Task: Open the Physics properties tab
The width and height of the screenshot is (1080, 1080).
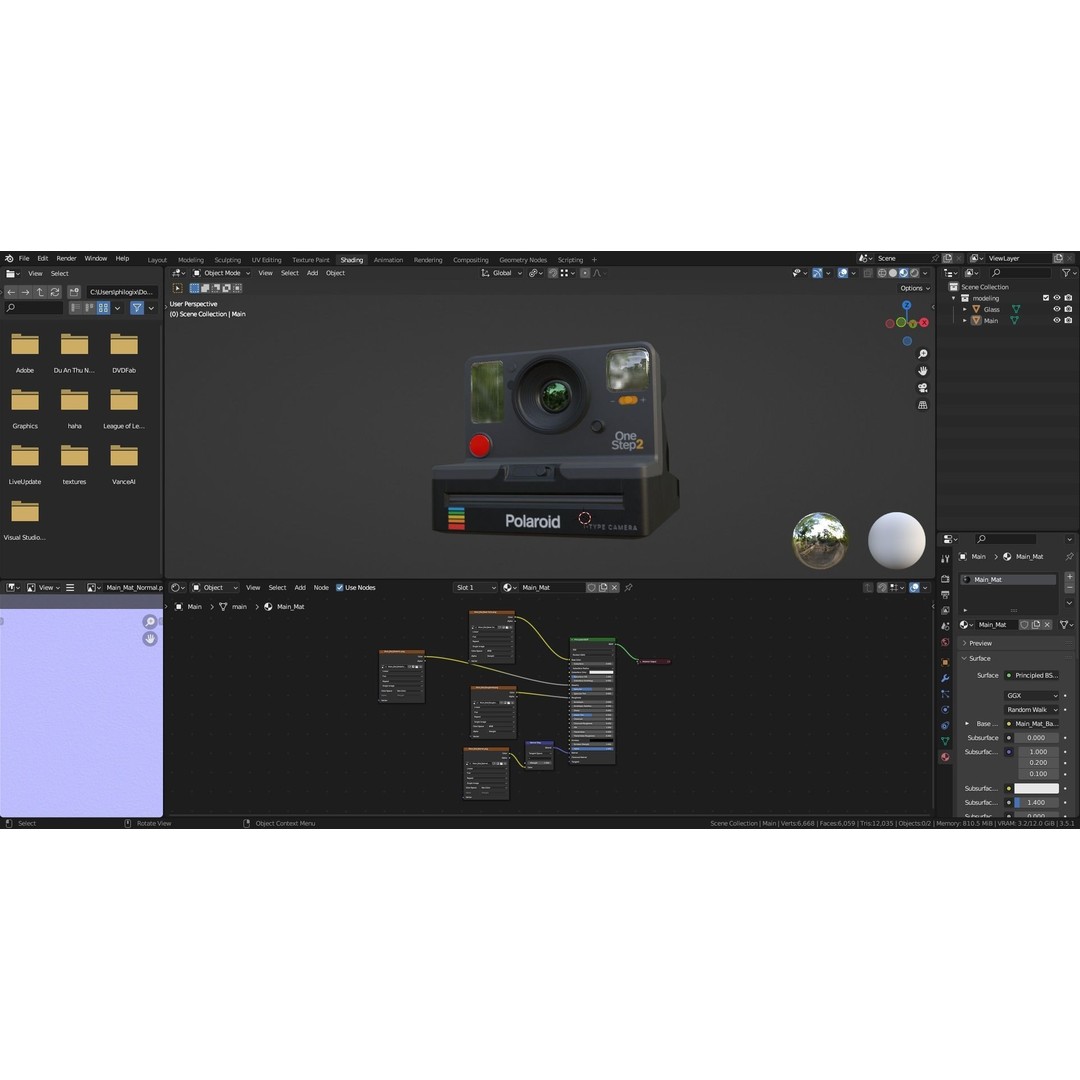Action: 945,710
